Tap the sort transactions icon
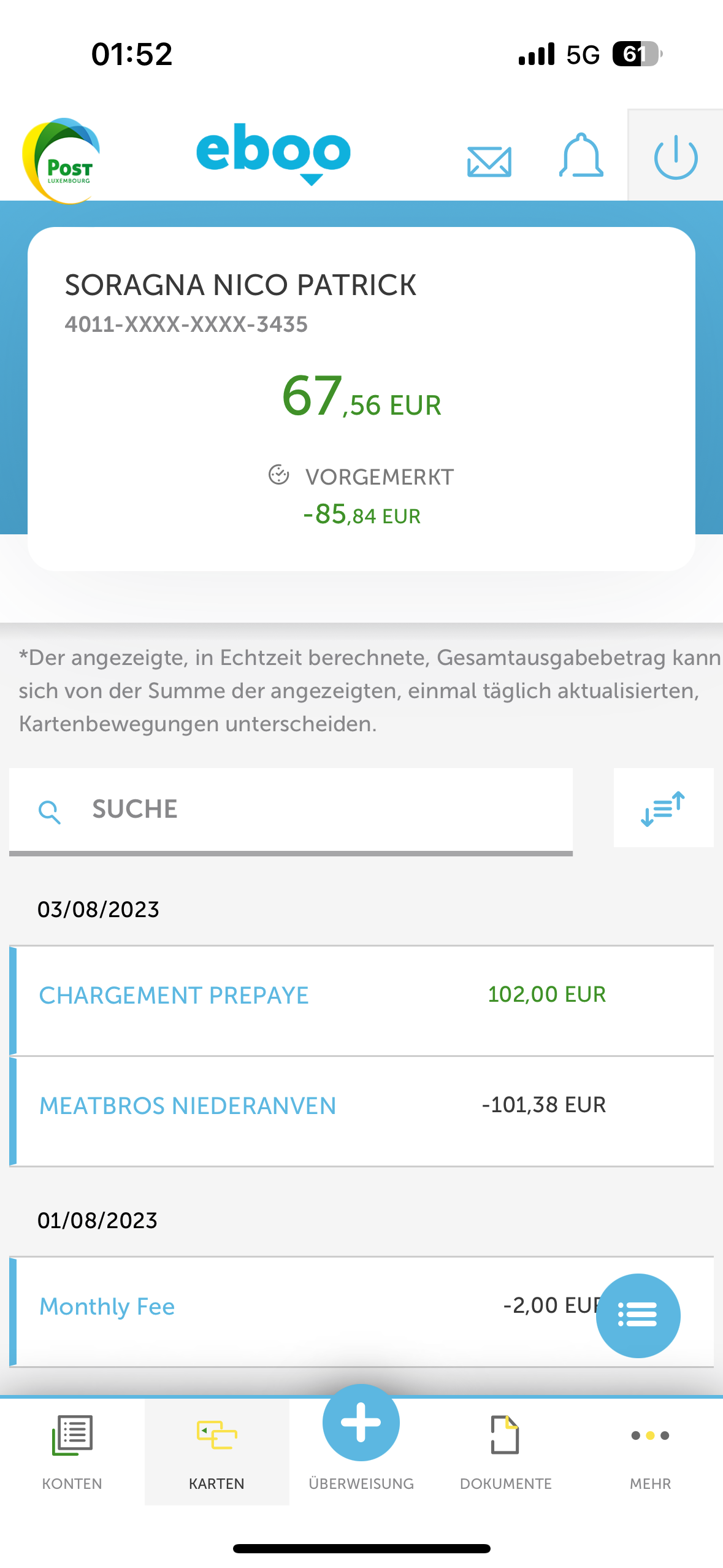 pos(663,808)
